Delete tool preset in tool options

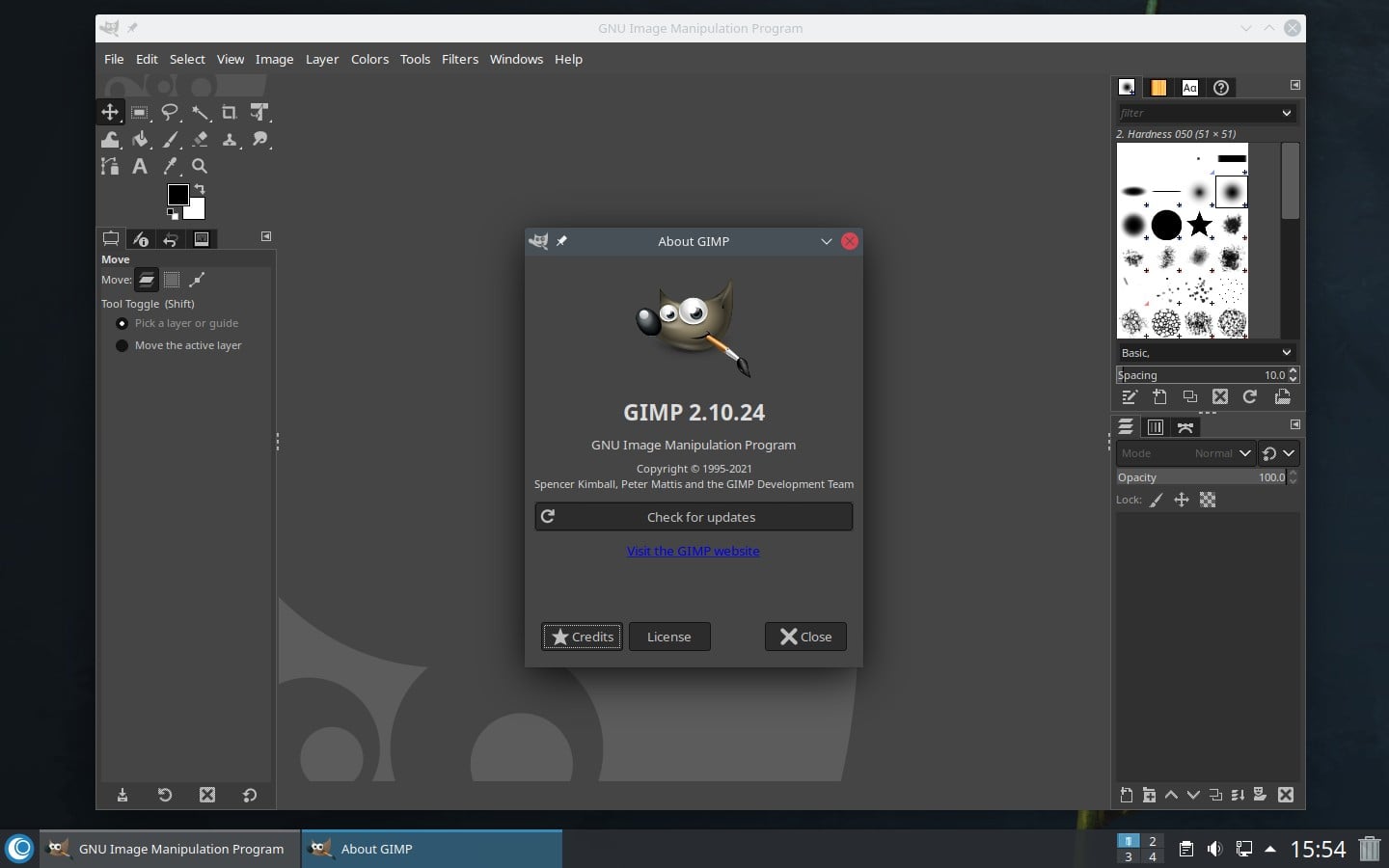[x=207, y=795]
